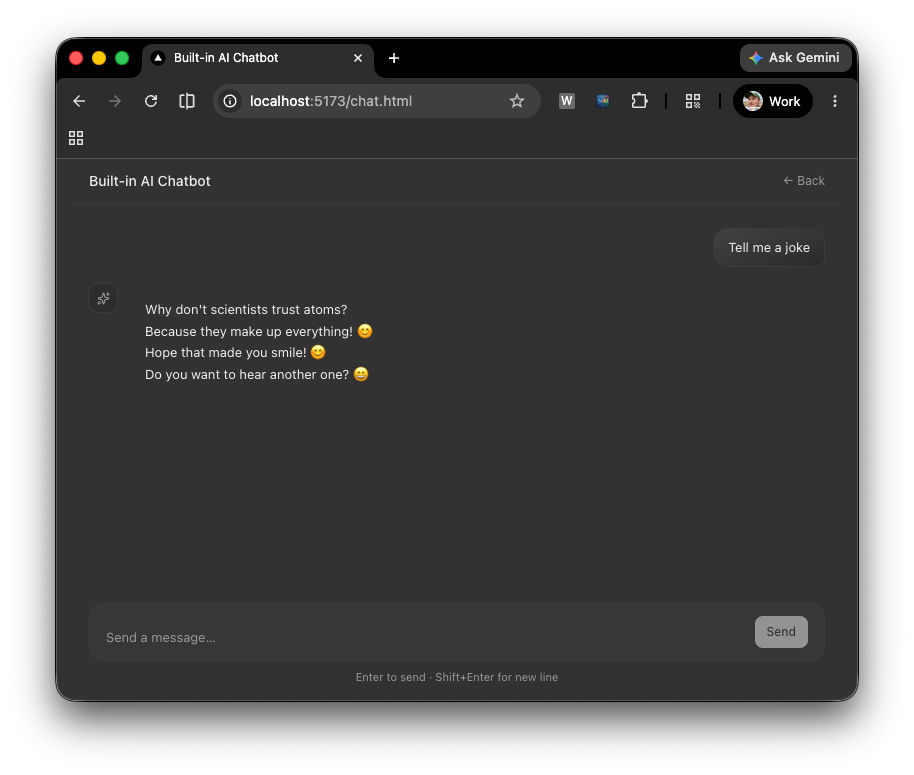
Task: Open Chrome's three-dot menu
Action: coord(835,101)
